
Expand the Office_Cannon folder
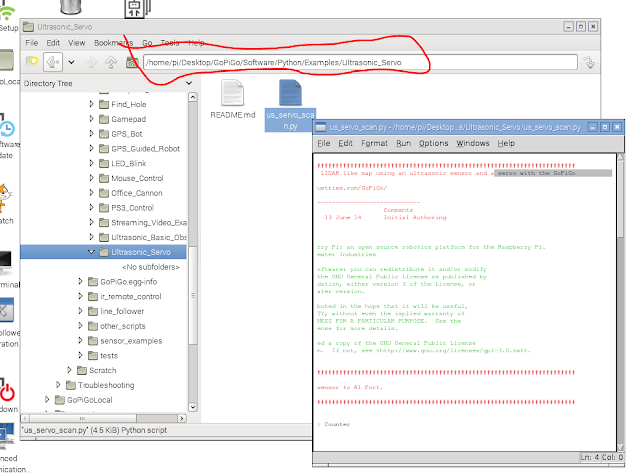click(x=91, y=193)
